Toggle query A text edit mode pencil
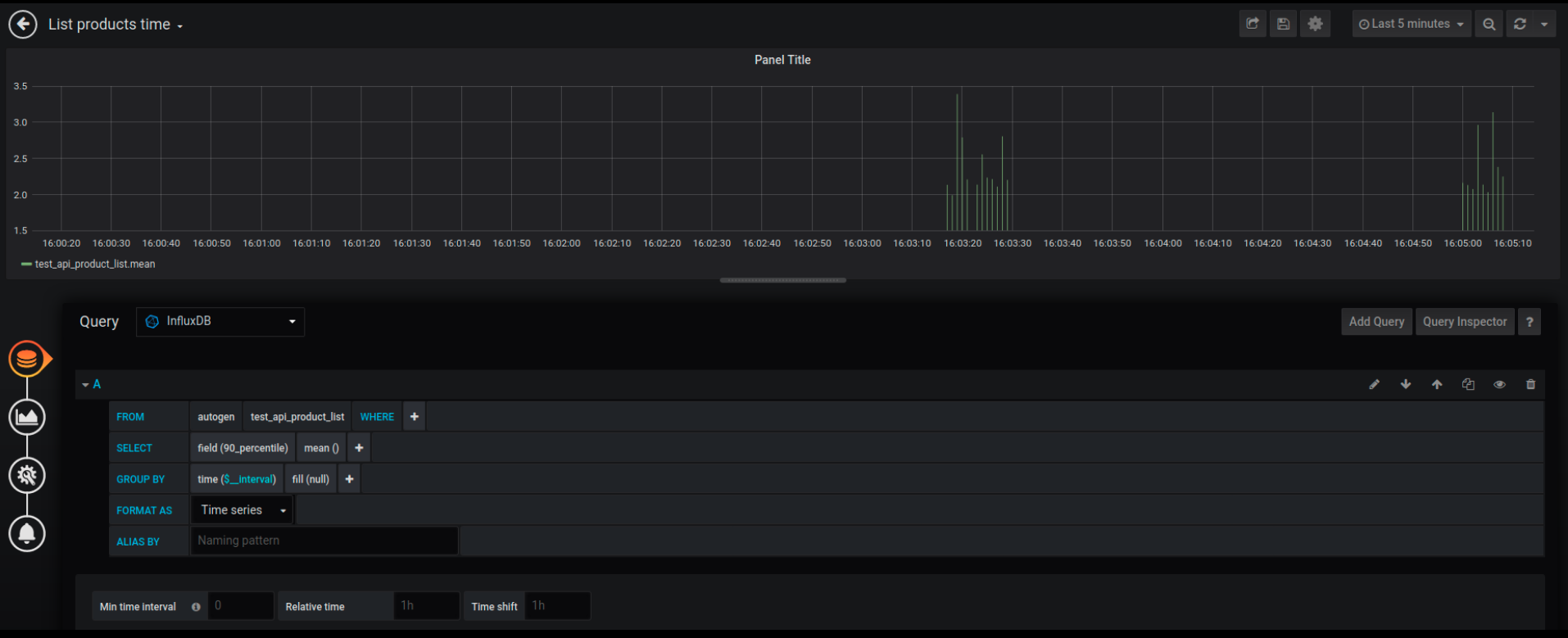The height and width of the screenshot is (638, 1568). tap(1374, 384)
